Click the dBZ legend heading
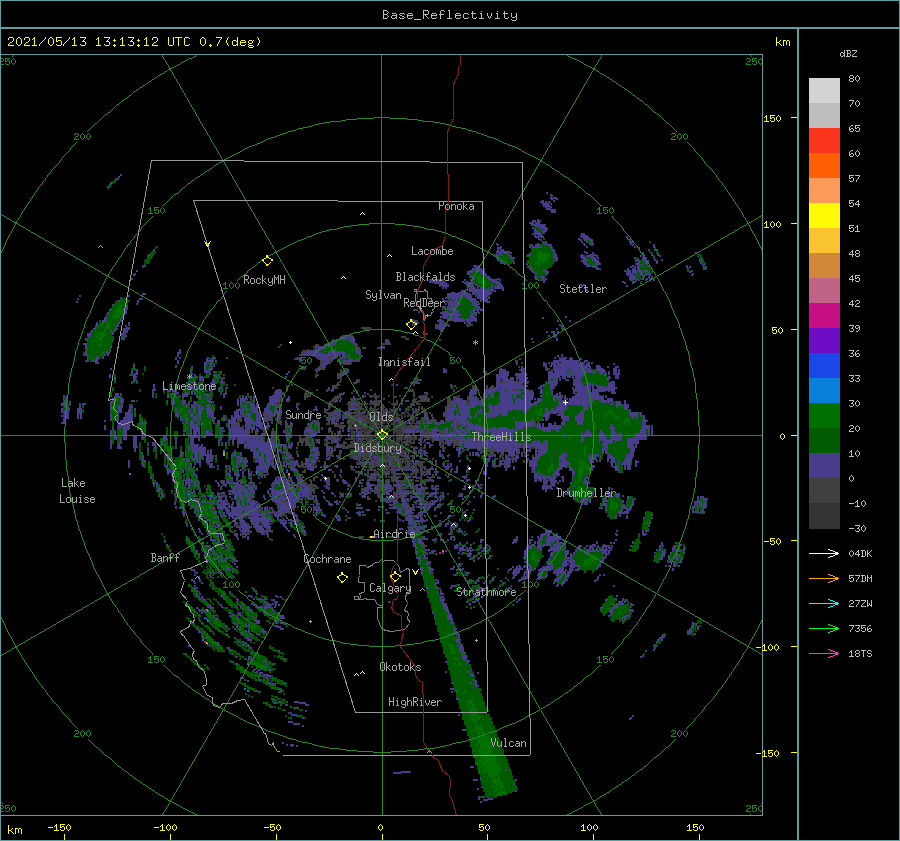 coord(848,53)
